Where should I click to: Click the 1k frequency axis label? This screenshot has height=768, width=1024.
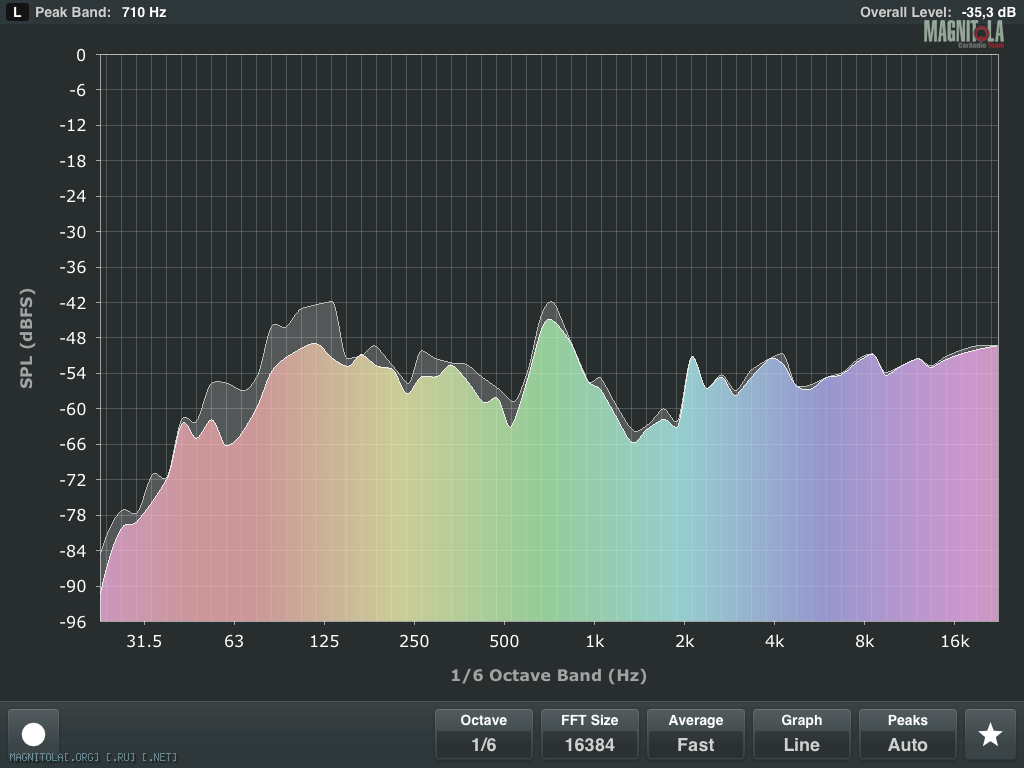(594, 641)
